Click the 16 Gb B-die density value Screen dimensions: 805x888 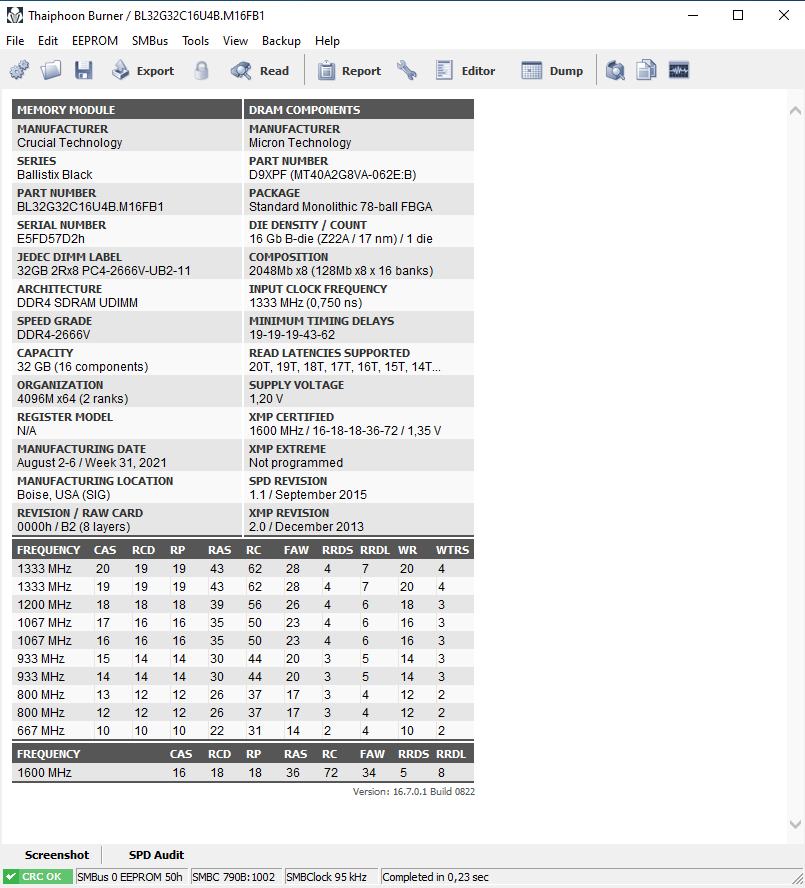point(340,238)
